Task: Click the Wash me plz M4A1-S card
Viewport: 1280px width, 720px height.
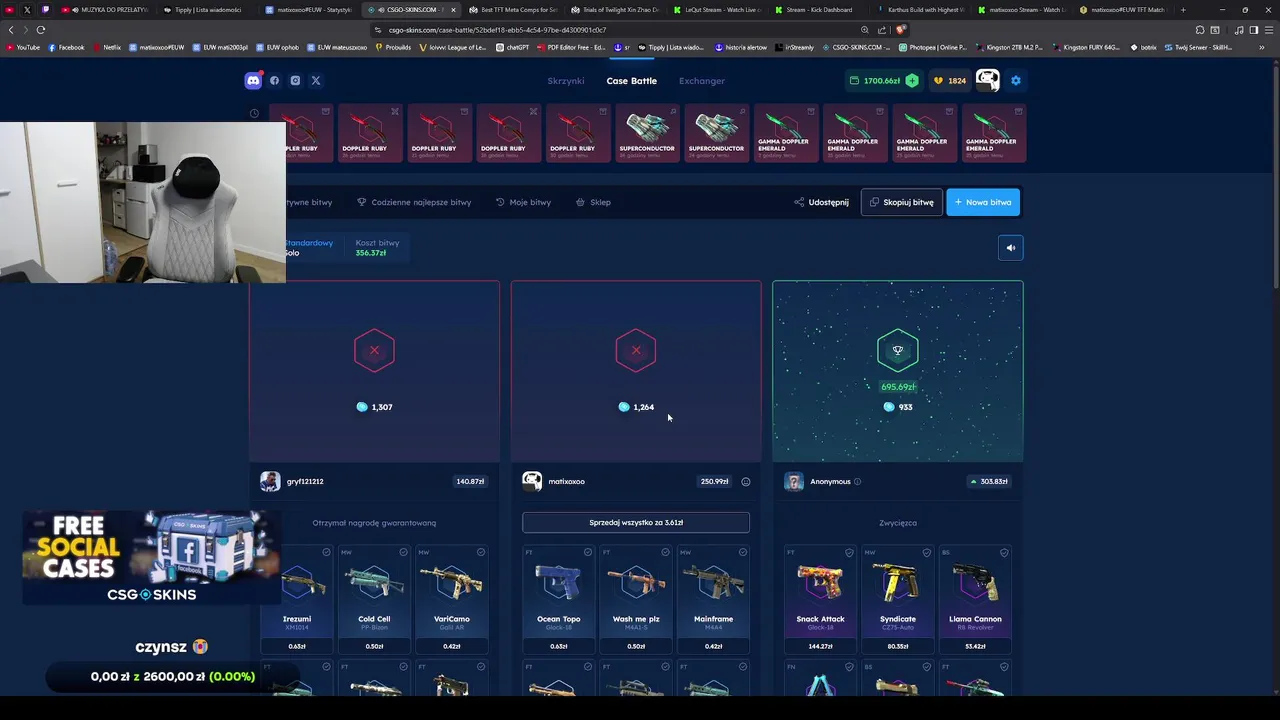Action: coord(636,600)
